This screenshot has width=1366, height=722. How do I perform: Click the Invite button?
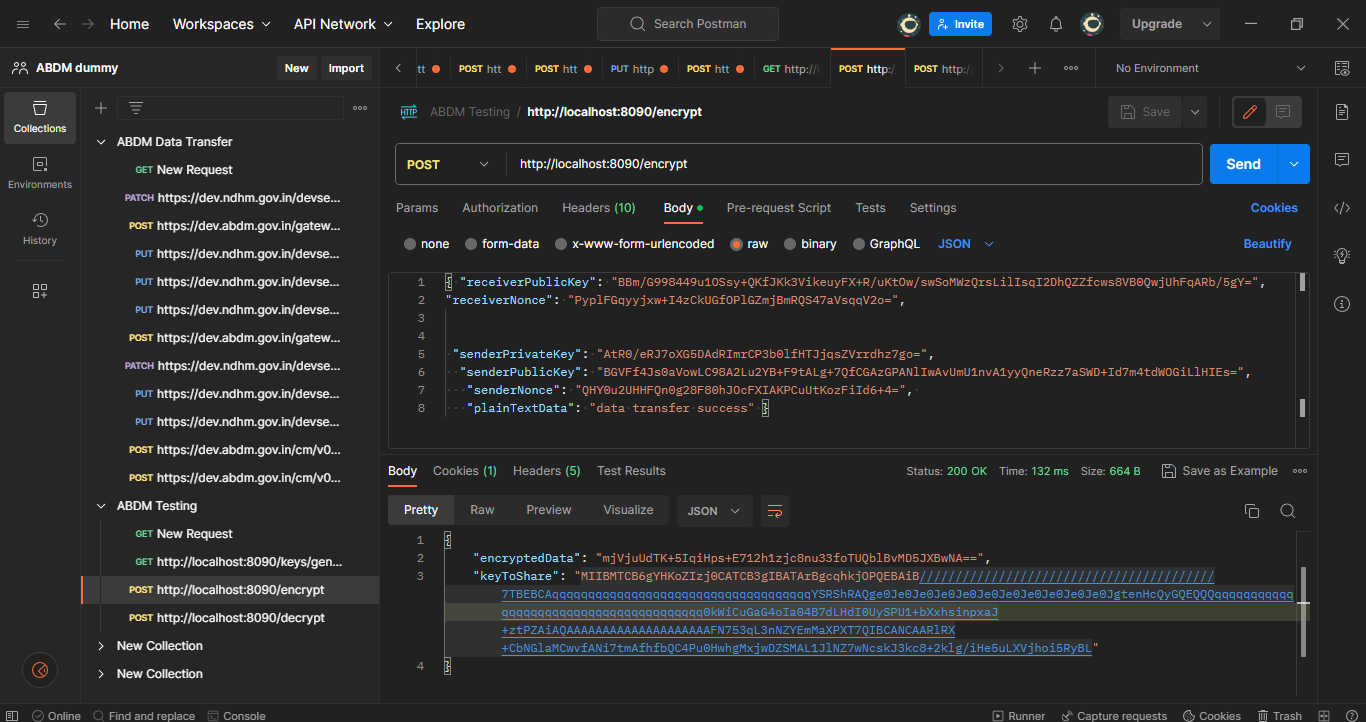coord(960,24)
